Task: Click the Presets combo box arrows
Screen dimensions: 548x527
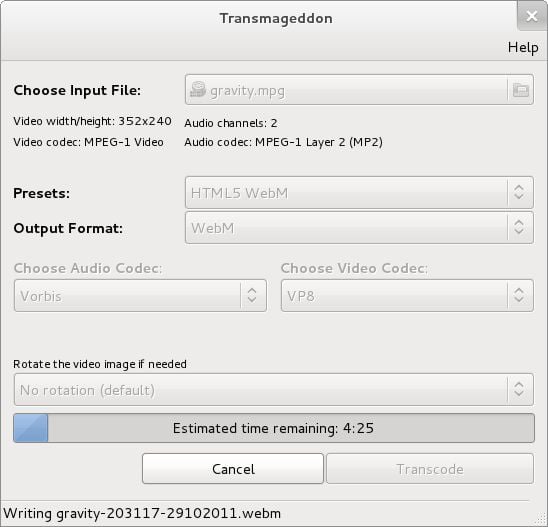Action: tap(519, 192)
